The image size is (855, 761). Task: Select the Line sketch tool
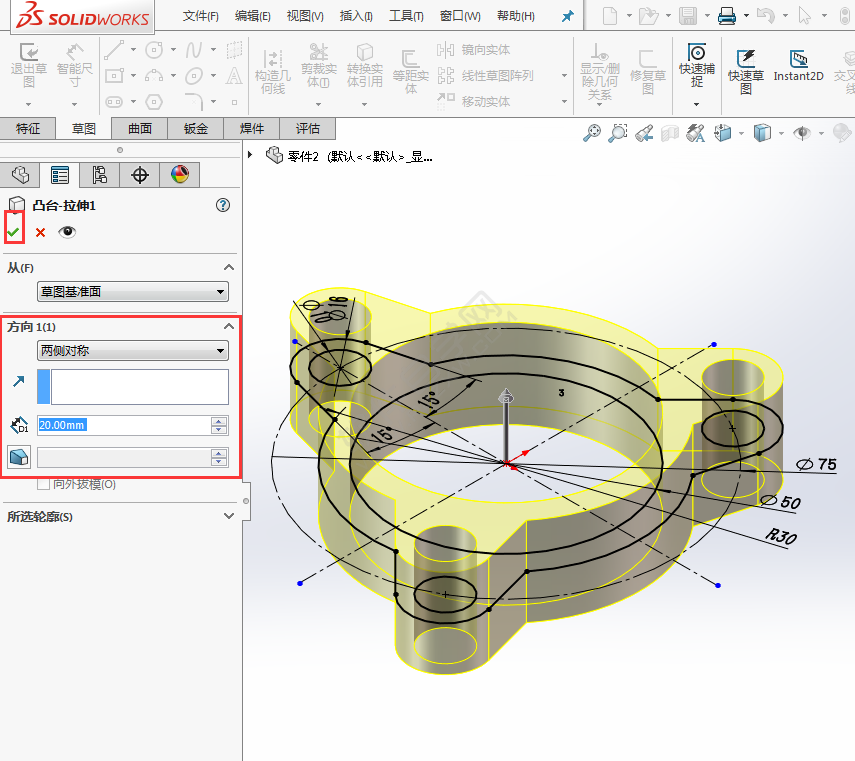pos(115,50)
